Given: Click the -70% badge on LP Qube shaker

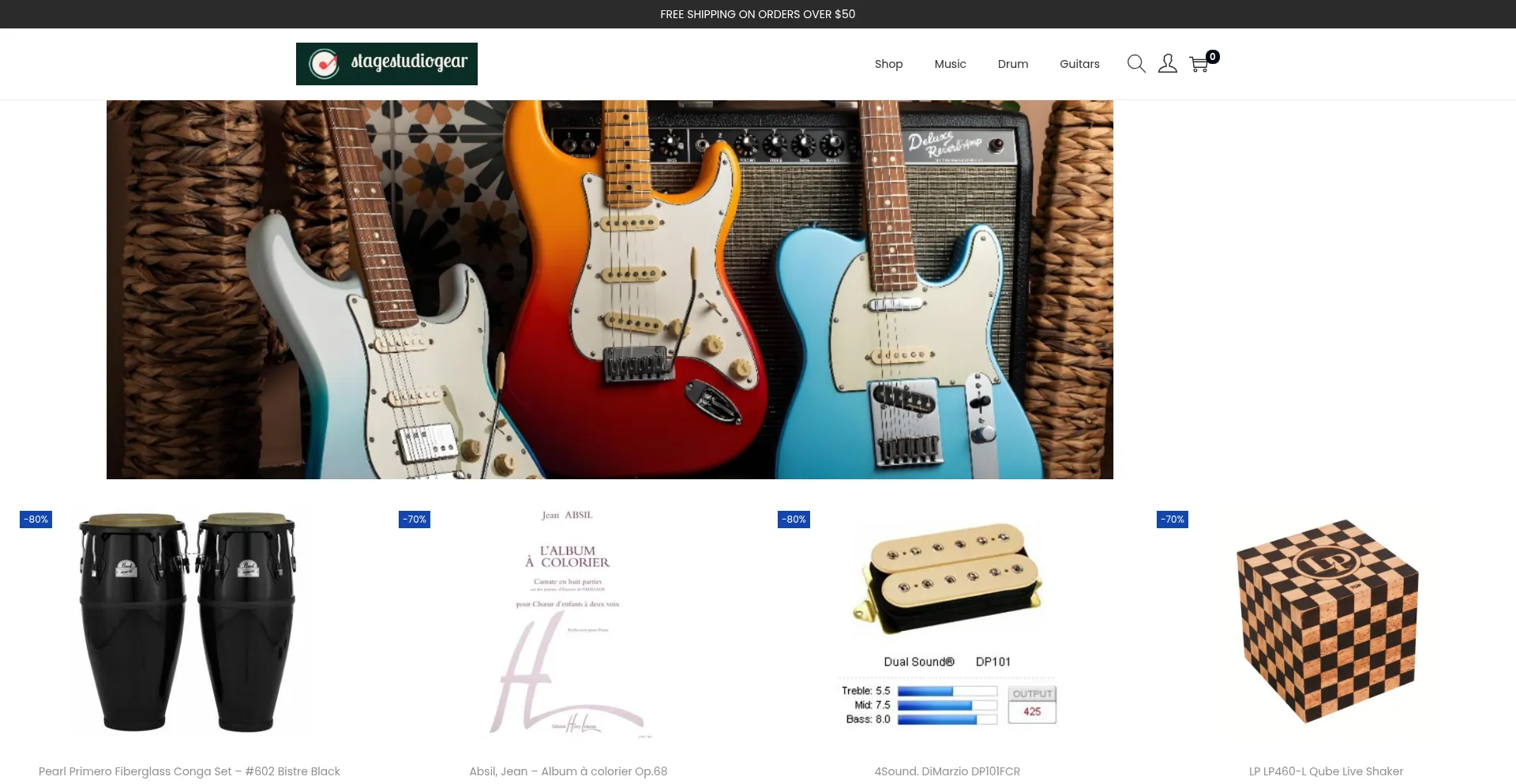Looking at the screenshot, I should point(1173,520).
